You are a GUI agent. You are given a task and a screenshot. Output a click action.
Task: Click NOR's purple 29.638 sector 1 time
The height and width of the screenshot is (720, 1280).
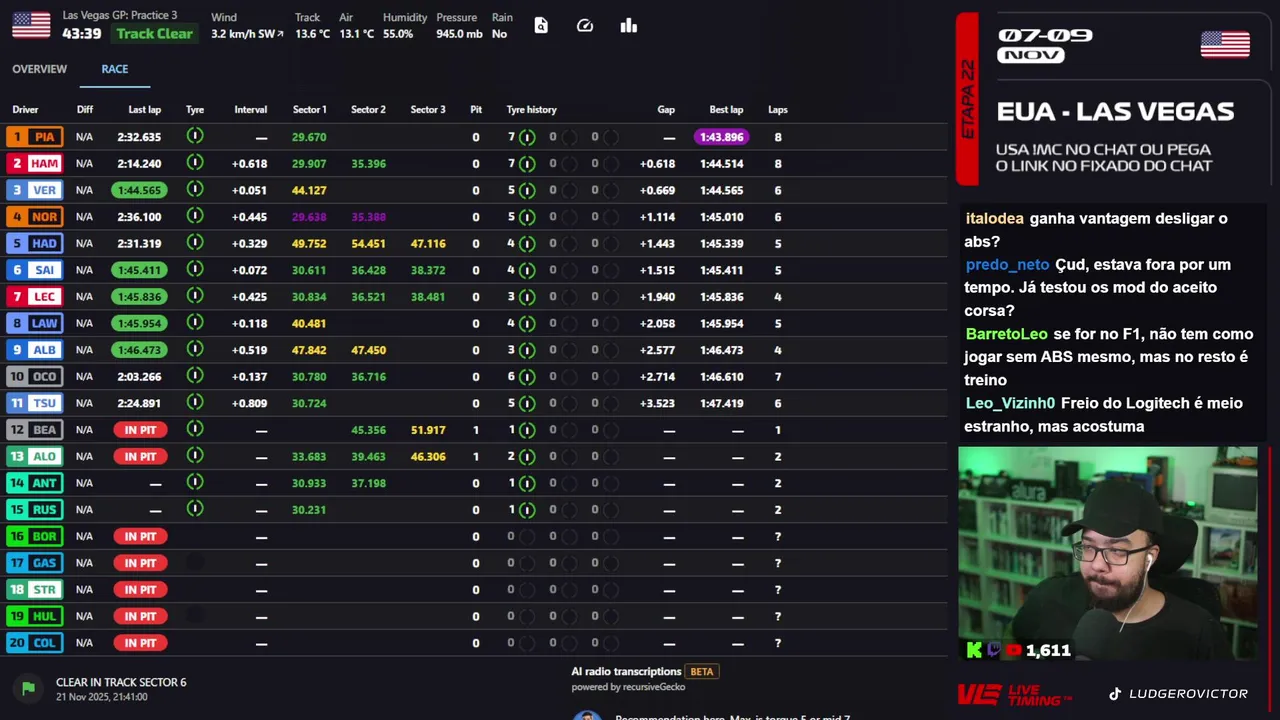pyautogui.click(x=309, y=217)
